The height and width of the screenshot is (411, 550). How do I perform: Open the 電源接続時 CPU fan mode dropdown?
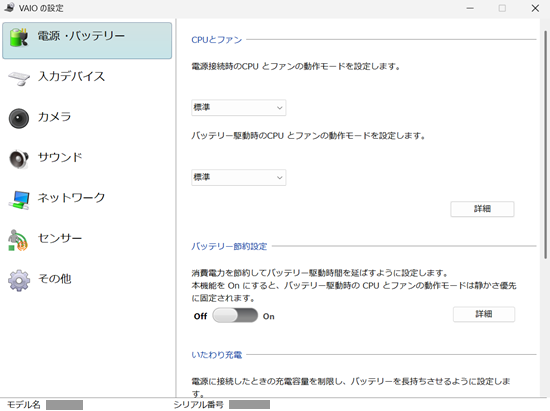[239, 108]
